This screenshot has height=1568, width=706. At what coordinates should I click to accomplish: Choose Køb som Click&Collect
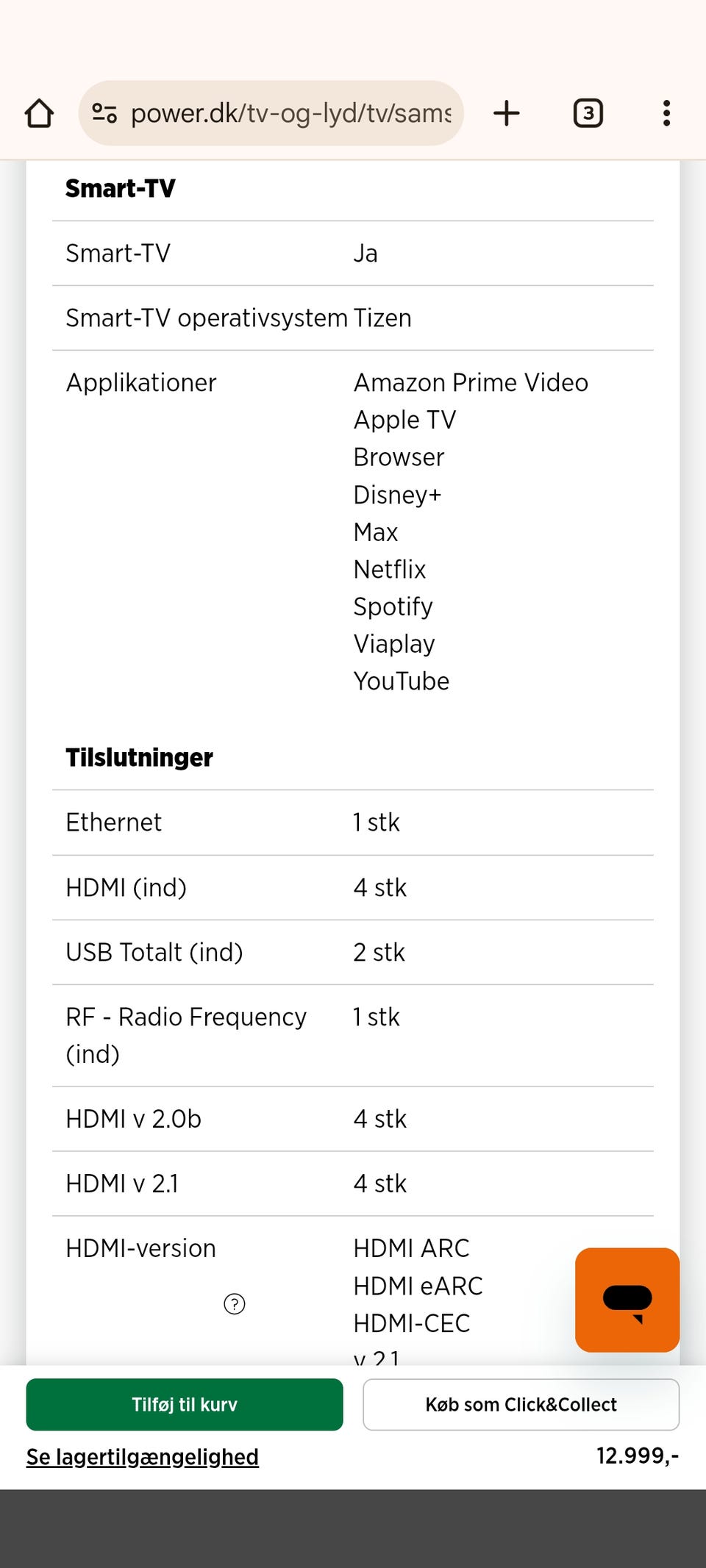521,1405
